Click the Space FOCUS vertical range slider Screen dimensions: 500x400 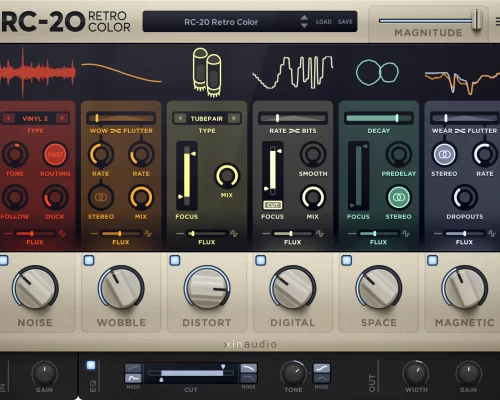coord(359,176)
